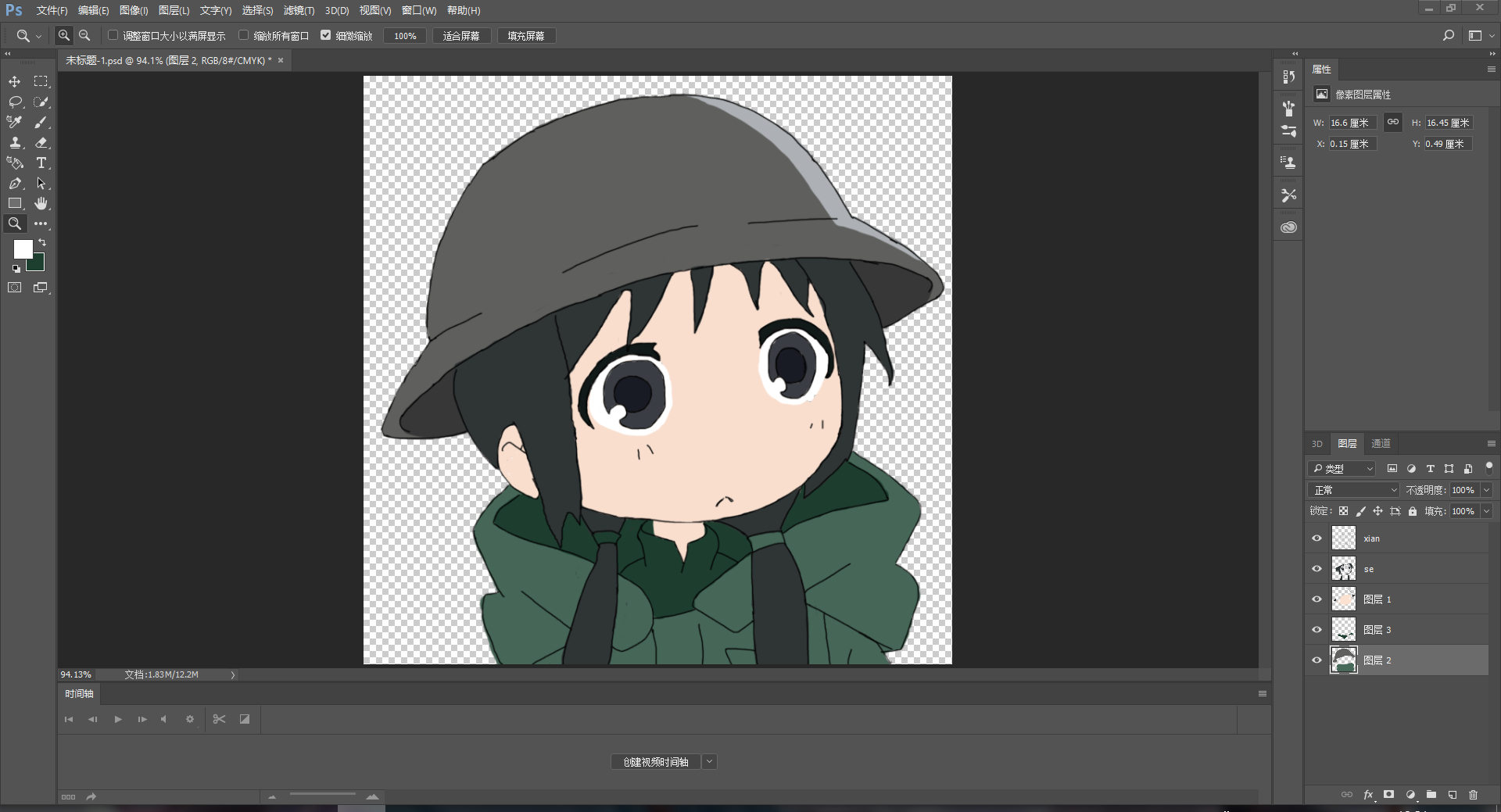
Task: Select the Move tool
Action: (x=15, y=81)
